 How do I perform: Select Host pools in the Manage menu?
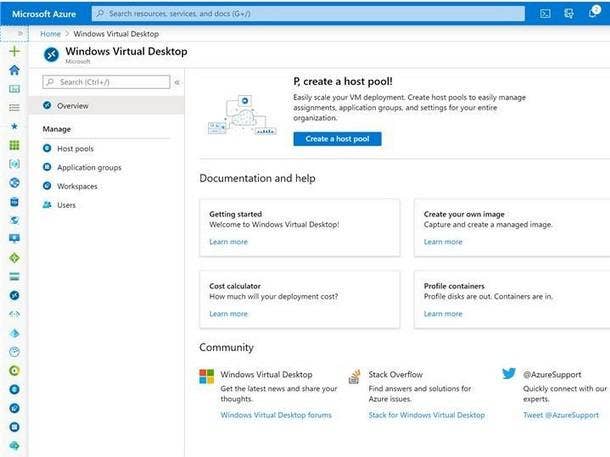point(75,148)
